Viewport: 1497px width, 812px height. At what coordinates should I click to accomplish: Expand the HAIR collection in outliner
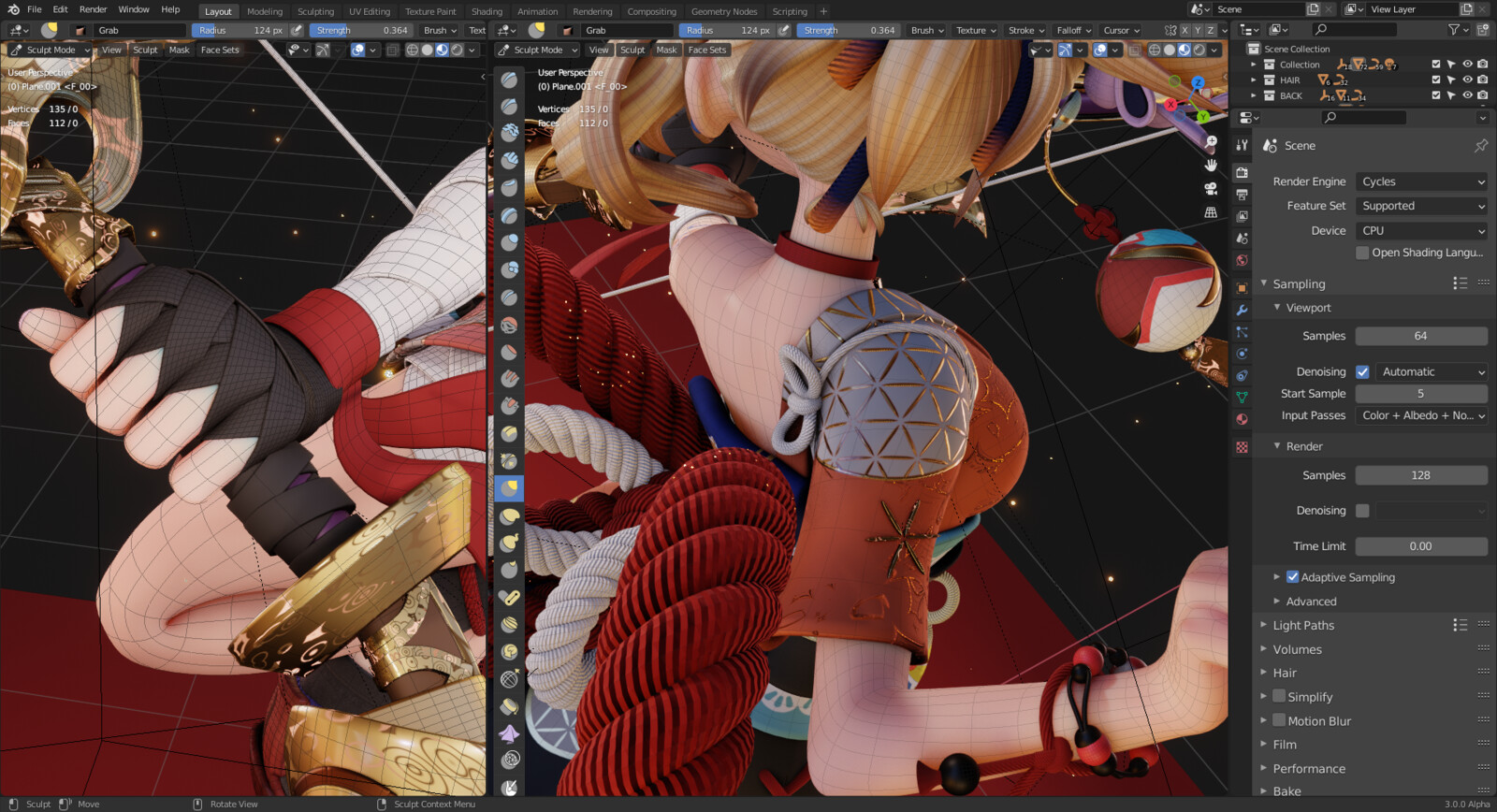1254,80
